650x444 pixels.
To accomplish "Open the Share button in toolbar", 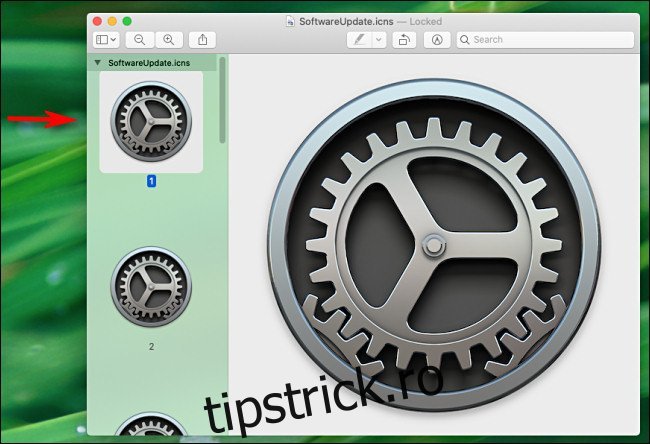I will pyautogui.click(x=203, y=40).
